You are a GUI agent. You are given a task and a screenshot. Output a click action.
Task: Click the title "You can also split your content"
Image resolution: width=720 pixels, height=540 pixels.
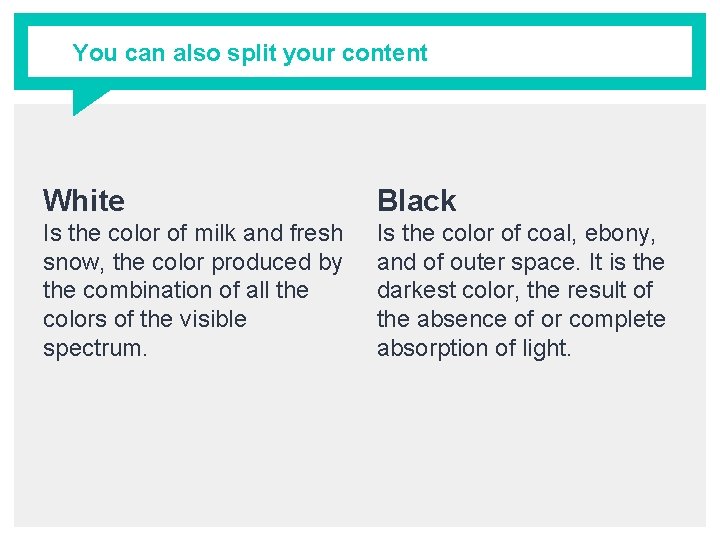tap(249, 53)
